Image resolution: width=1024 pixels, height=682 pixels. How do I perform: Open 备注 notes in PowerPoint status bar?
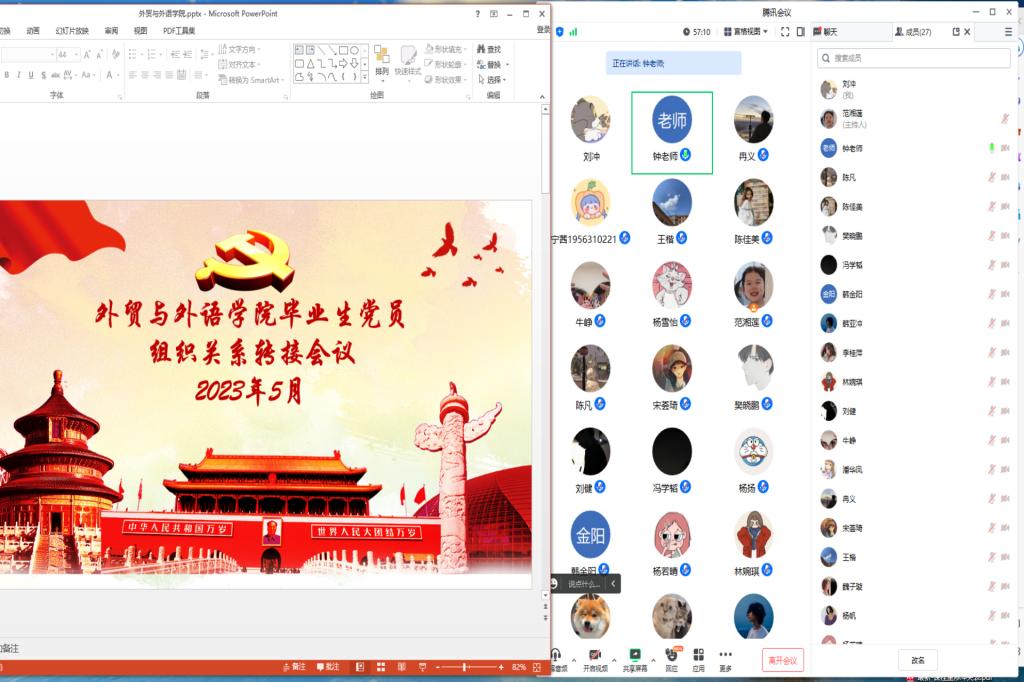(x=295, y=667)
